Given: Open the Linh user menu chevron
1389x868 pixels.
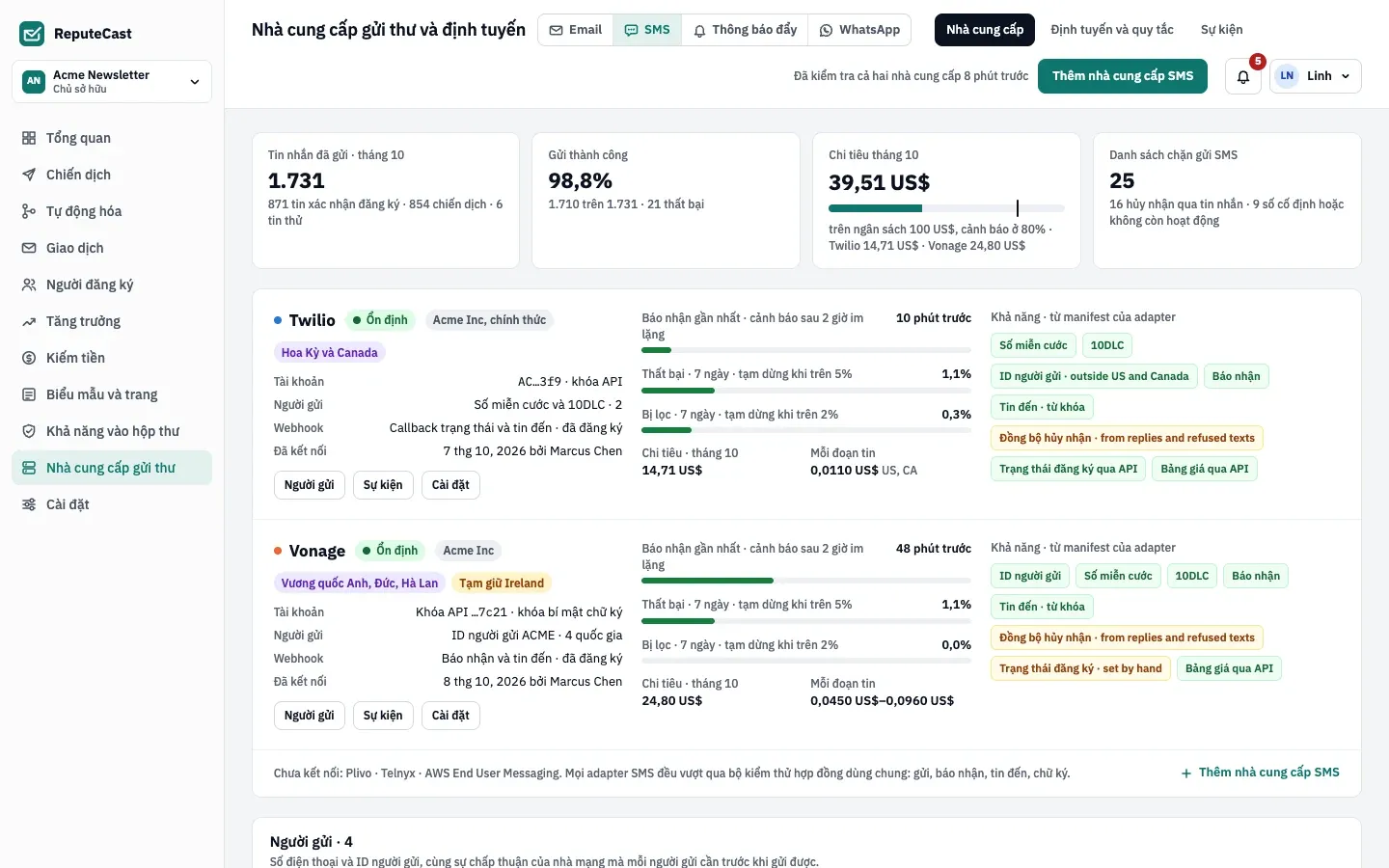Looking at the screenshot, I should coord(1346,76).
